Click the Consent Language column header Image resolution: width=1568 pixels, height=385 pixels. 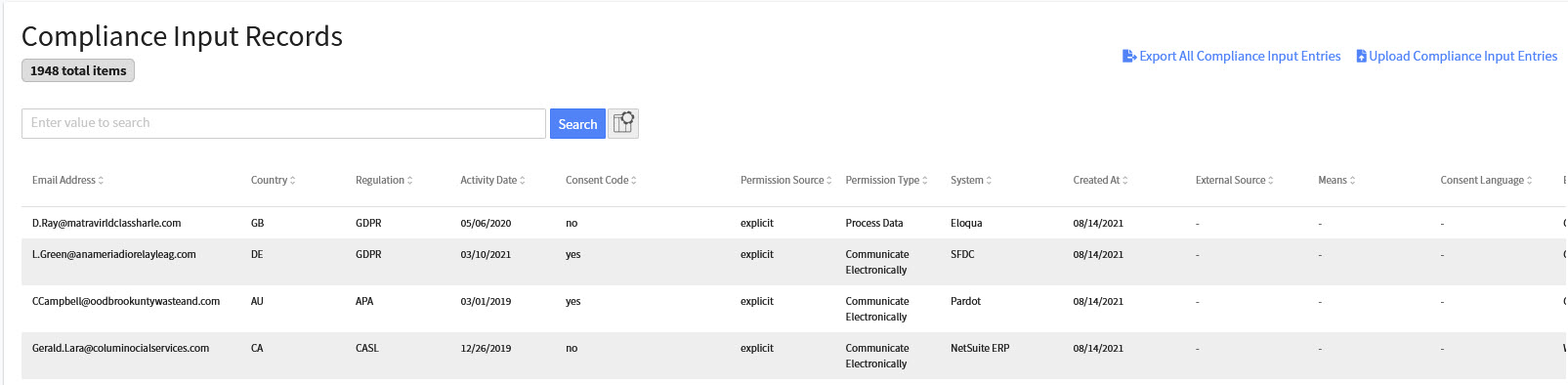click(x=1482, y=181)
